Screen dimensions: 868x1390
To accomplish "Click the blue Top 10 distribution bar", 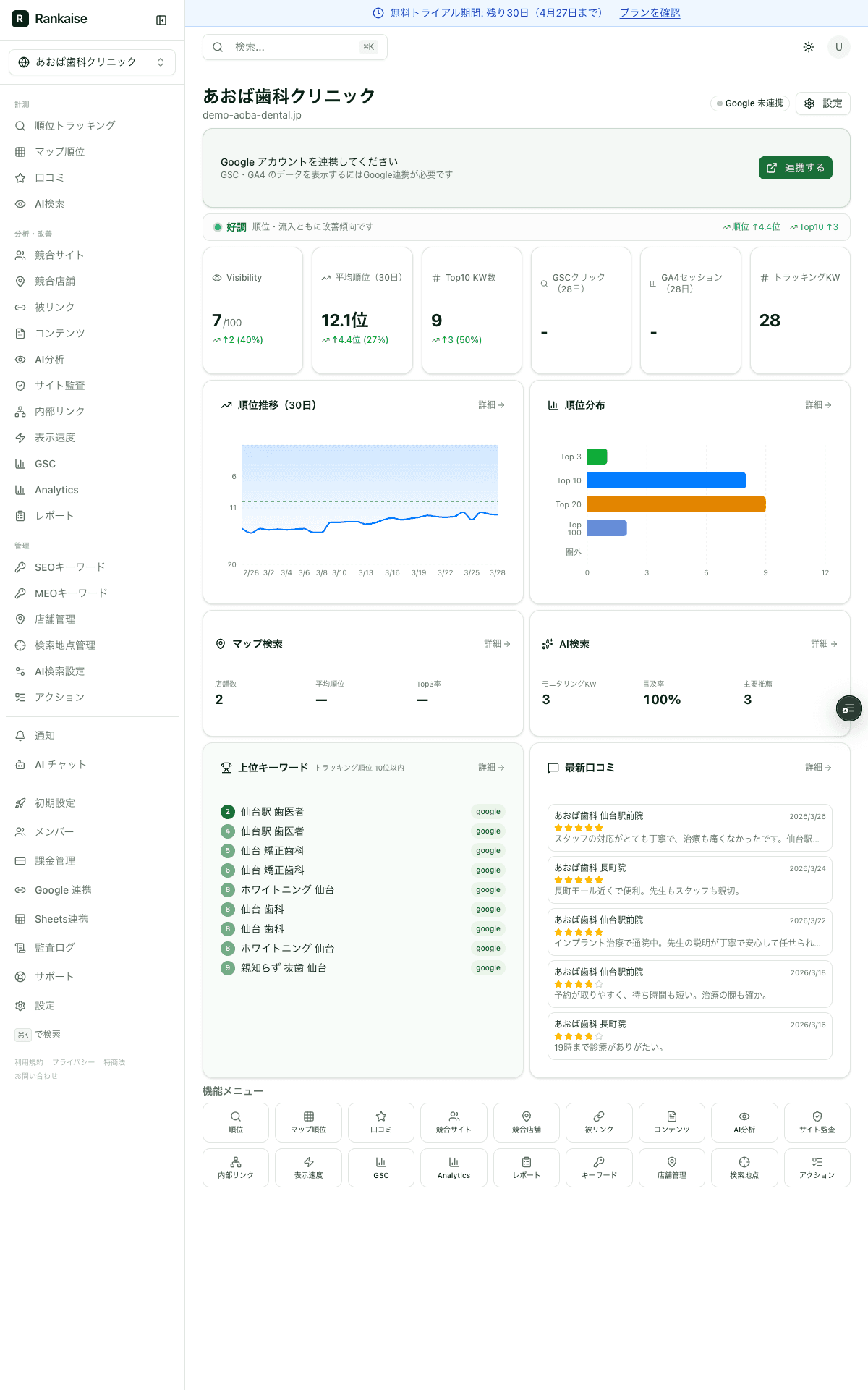I will pyautogui.click(x=666, y=480).
